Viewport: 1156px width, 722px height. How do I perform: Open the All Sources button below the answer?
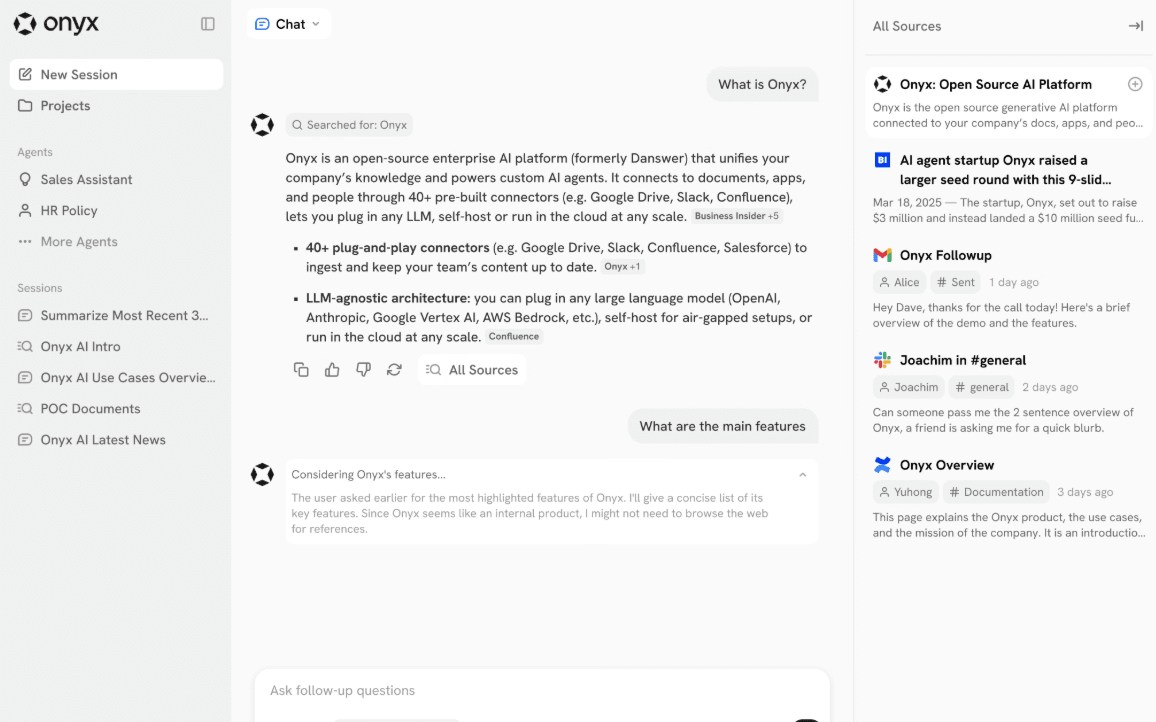coord(471,369)
